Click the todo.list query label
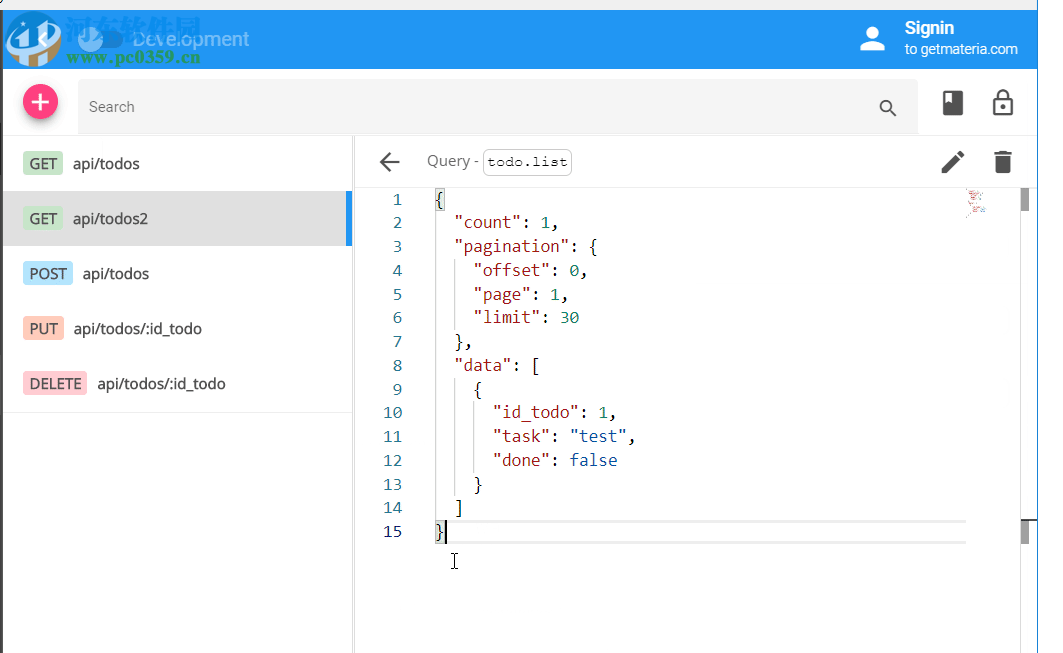Viewport: 1063px width, 653px height. [527, 162]
